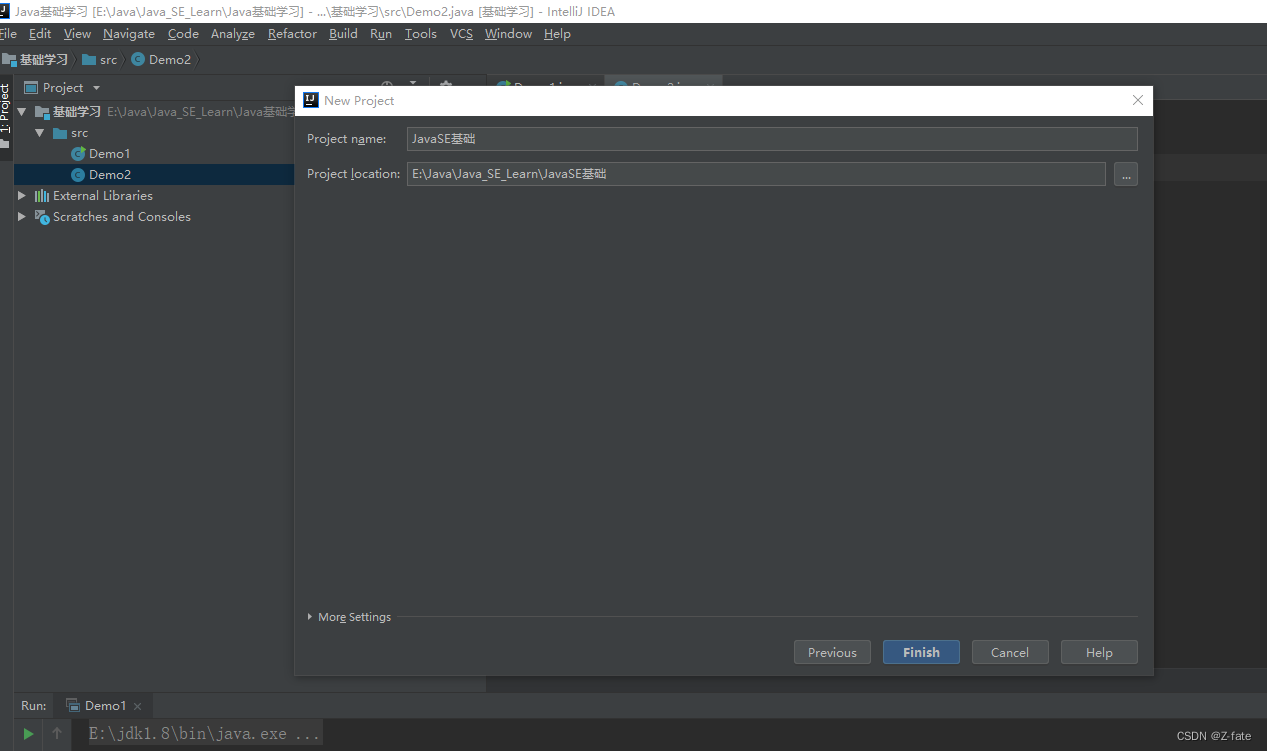
Task: Click the Demo2 class icon
Action: click(x=78, y=174)
